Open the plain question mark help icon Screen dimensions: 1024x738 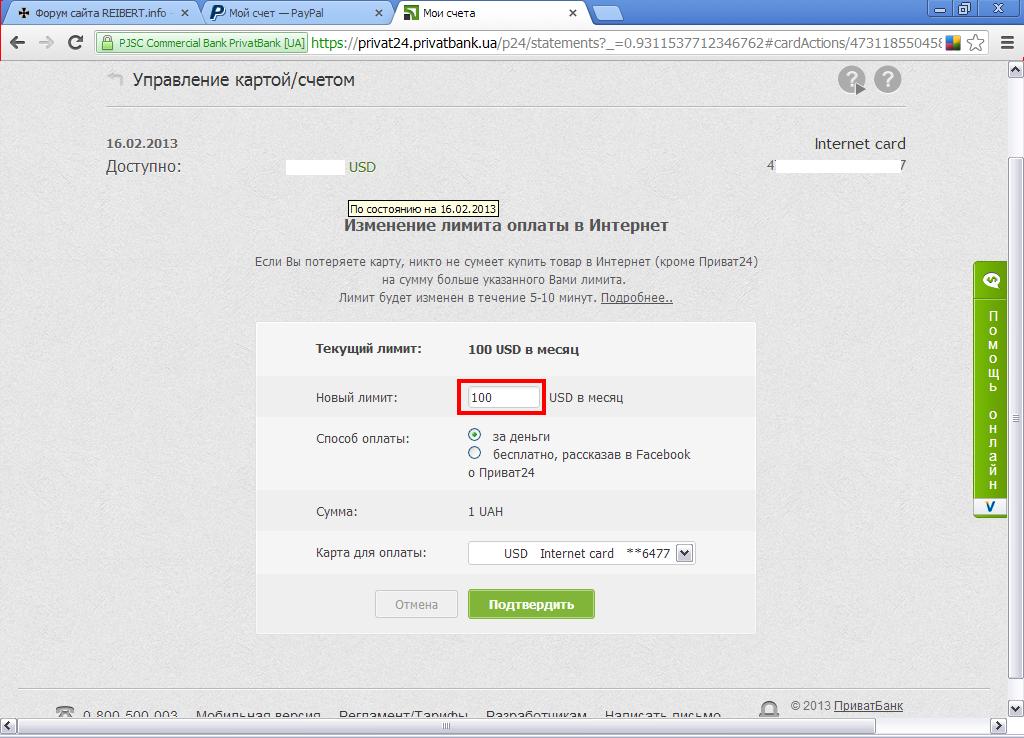pyautogui.click(x=888, y=79)
